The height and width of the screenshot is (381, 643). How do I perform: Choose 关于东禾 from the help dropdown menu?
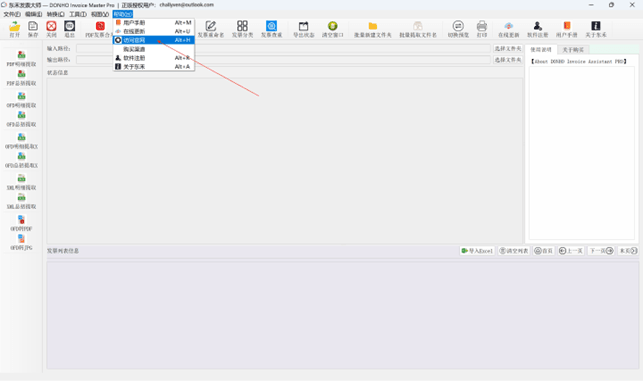154,66
